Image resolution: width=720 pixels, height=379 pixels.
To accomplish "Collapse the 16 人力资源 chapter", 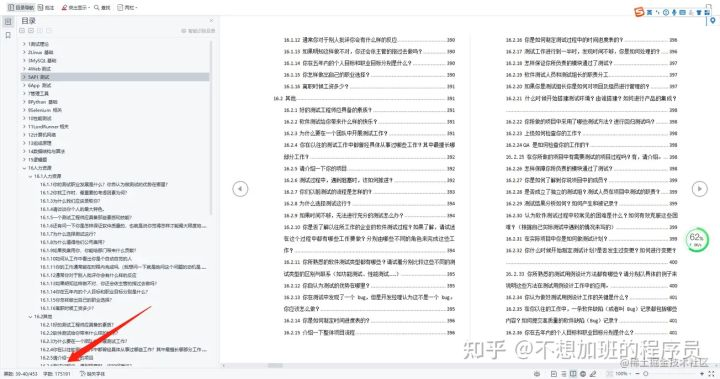I will [24, 168].
